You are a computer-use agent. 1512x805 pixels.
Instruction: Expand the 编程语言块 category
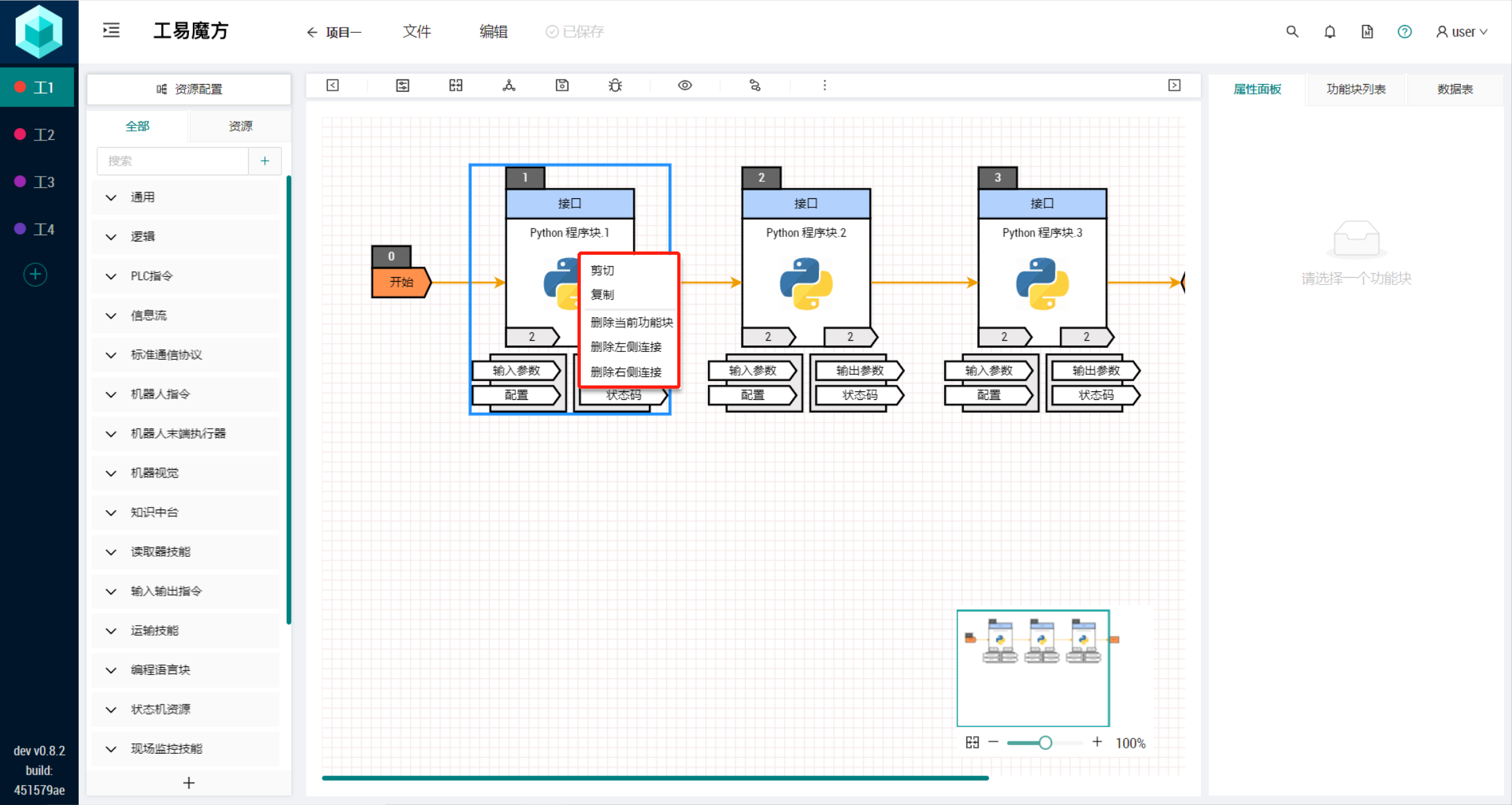click(x=186, y=670)
